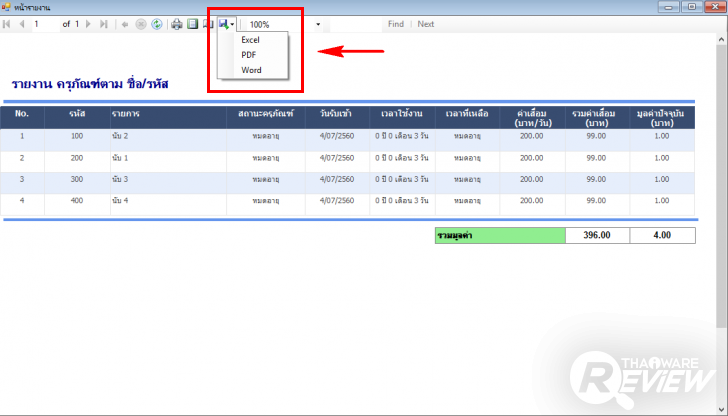
Task: Click the item name นับ 4
Action: [120, 201]
